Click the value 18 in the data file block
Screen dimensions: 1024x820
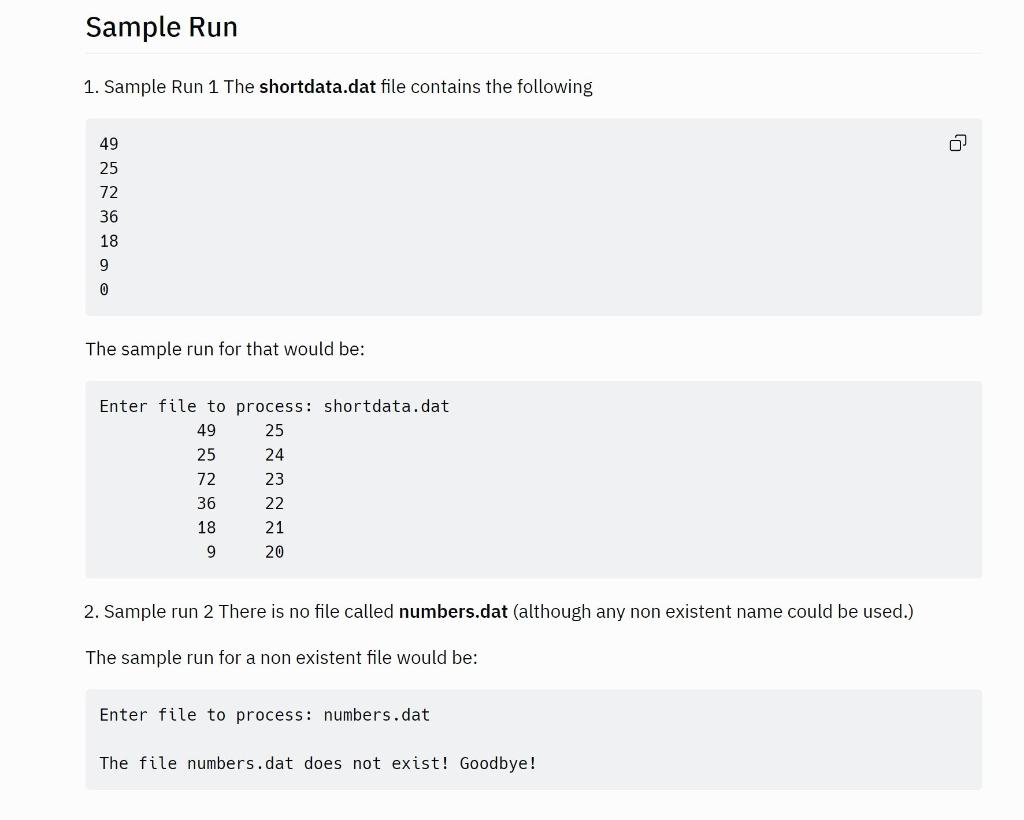(109, 242)
